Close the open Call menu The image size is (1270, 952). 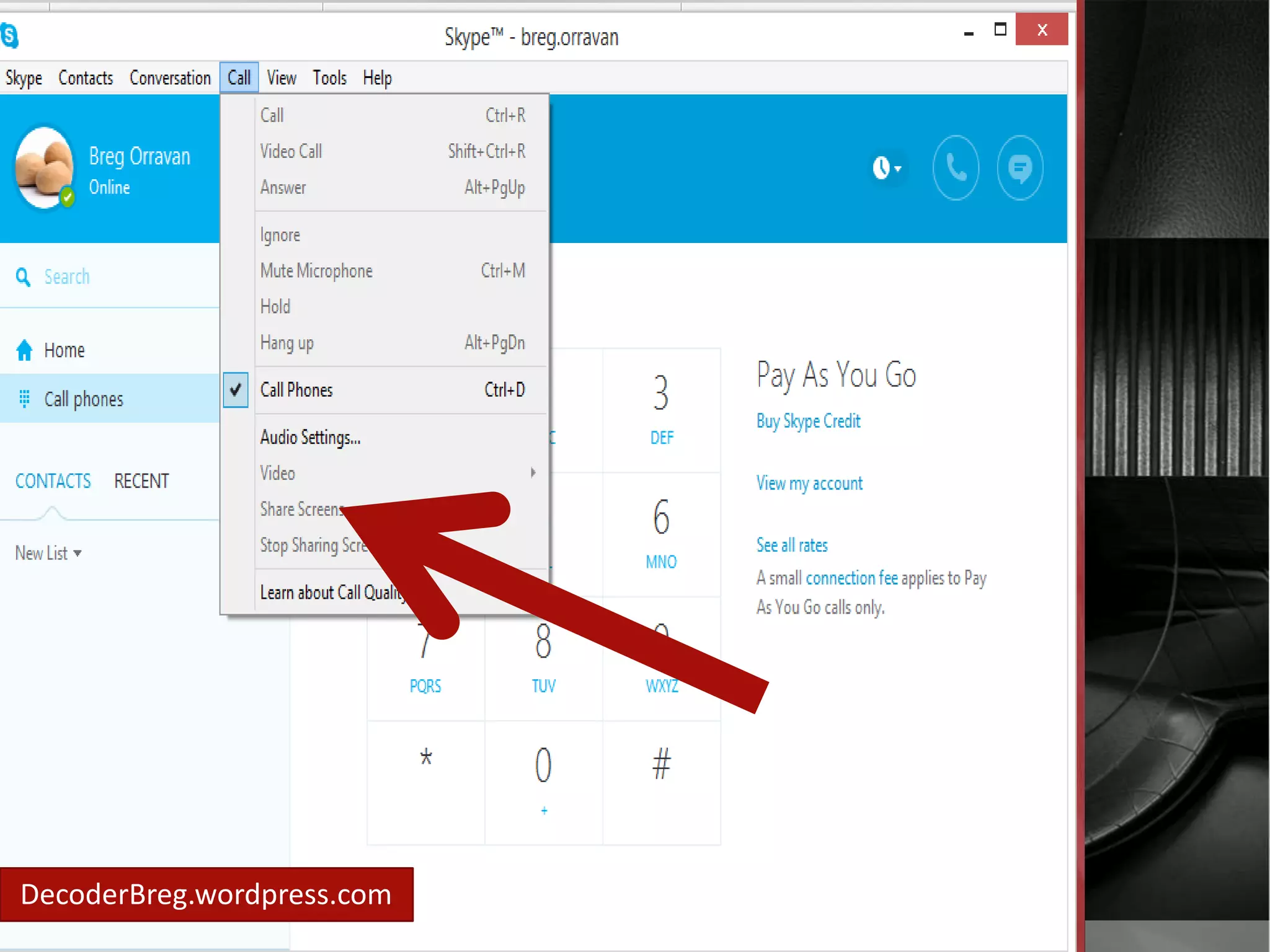point(239,78)
